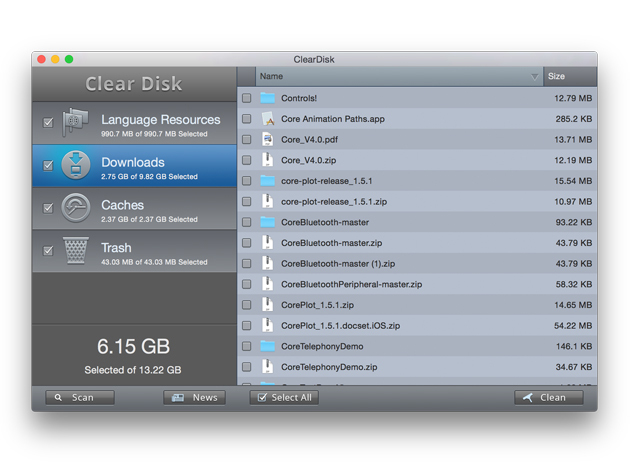Click the 15.54 MB size value
The image size is (630, 473).
573,181
